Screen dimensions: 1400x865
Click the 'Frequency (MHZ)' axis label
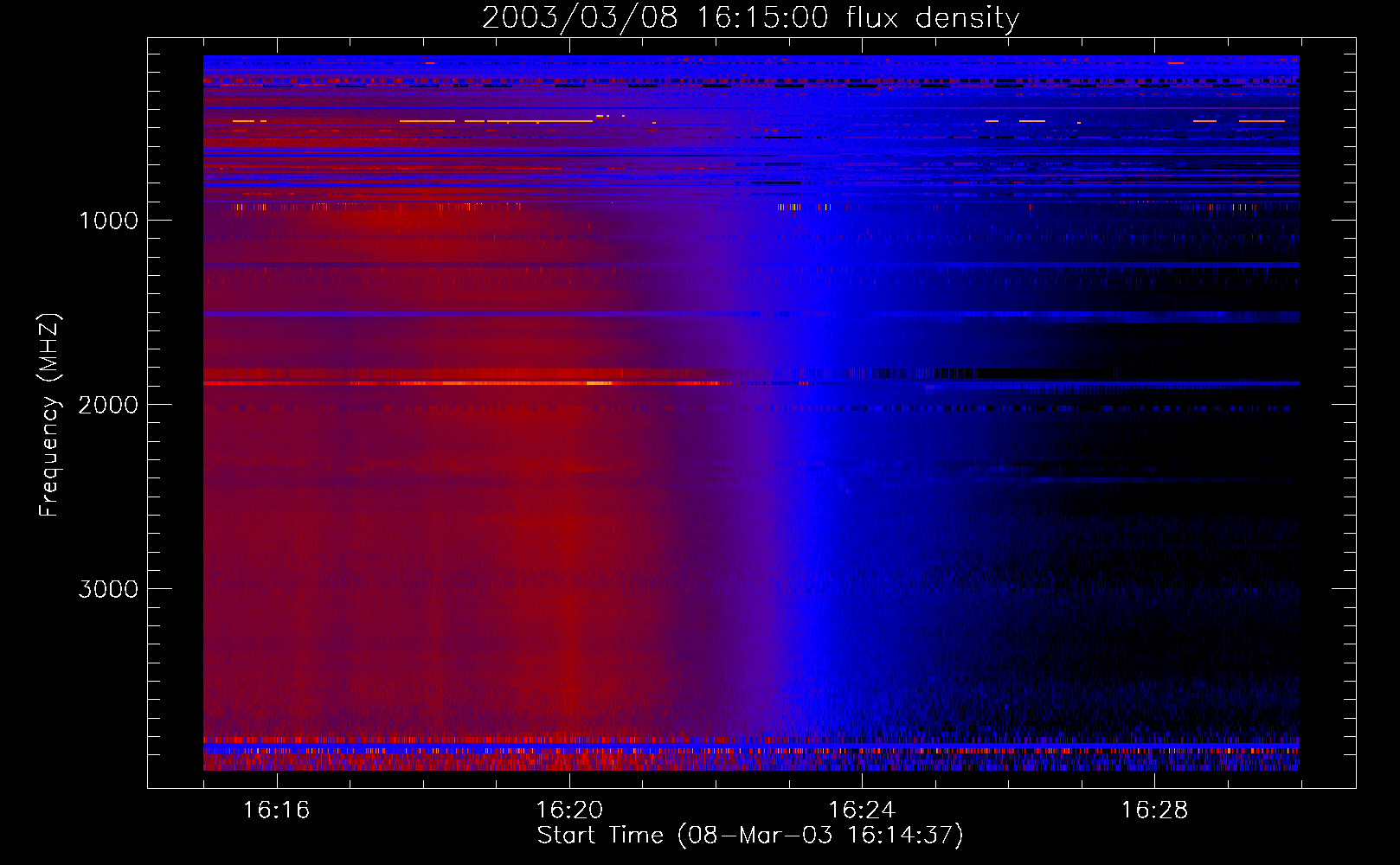[x=49, y=415]
